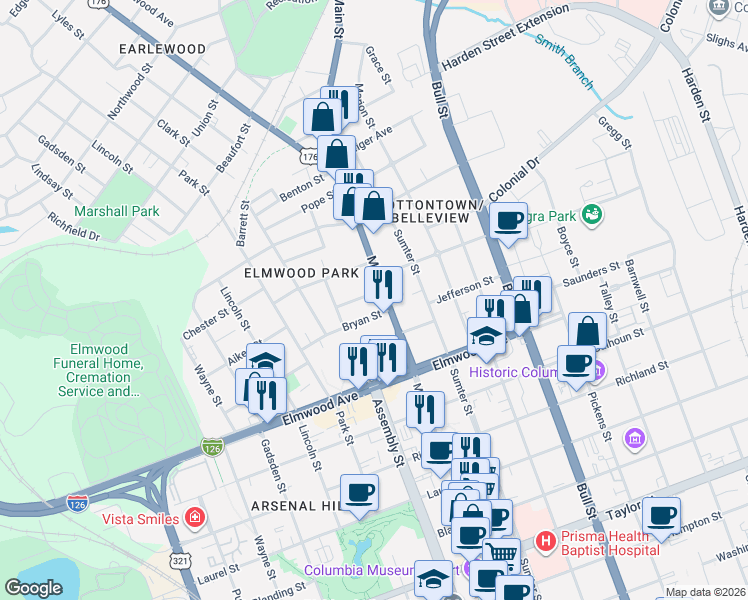Select the cafe marker near Richland St

point(576,365)
